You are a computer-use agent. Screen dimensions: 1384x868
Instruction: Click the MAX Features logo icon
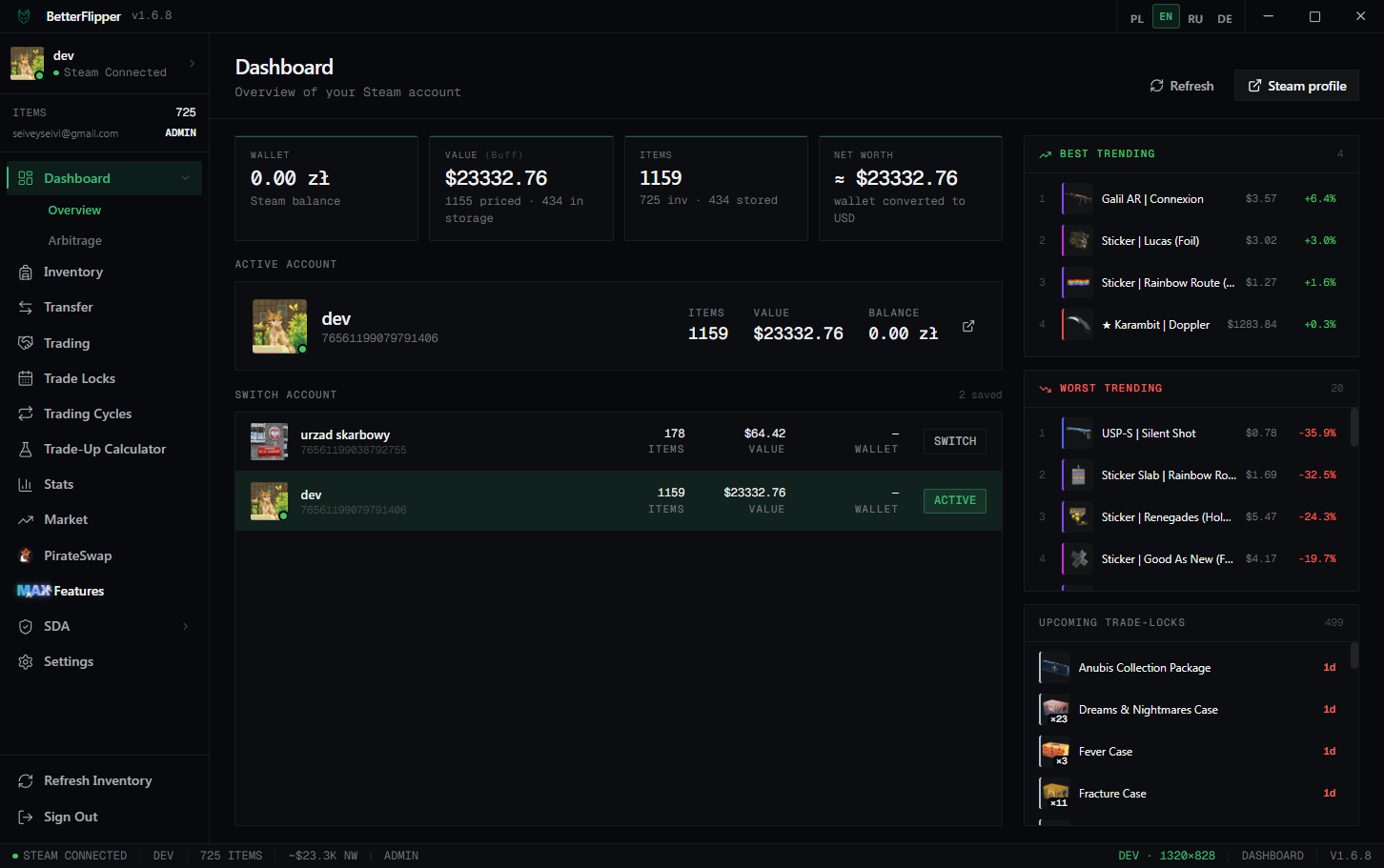coord(33,591)
